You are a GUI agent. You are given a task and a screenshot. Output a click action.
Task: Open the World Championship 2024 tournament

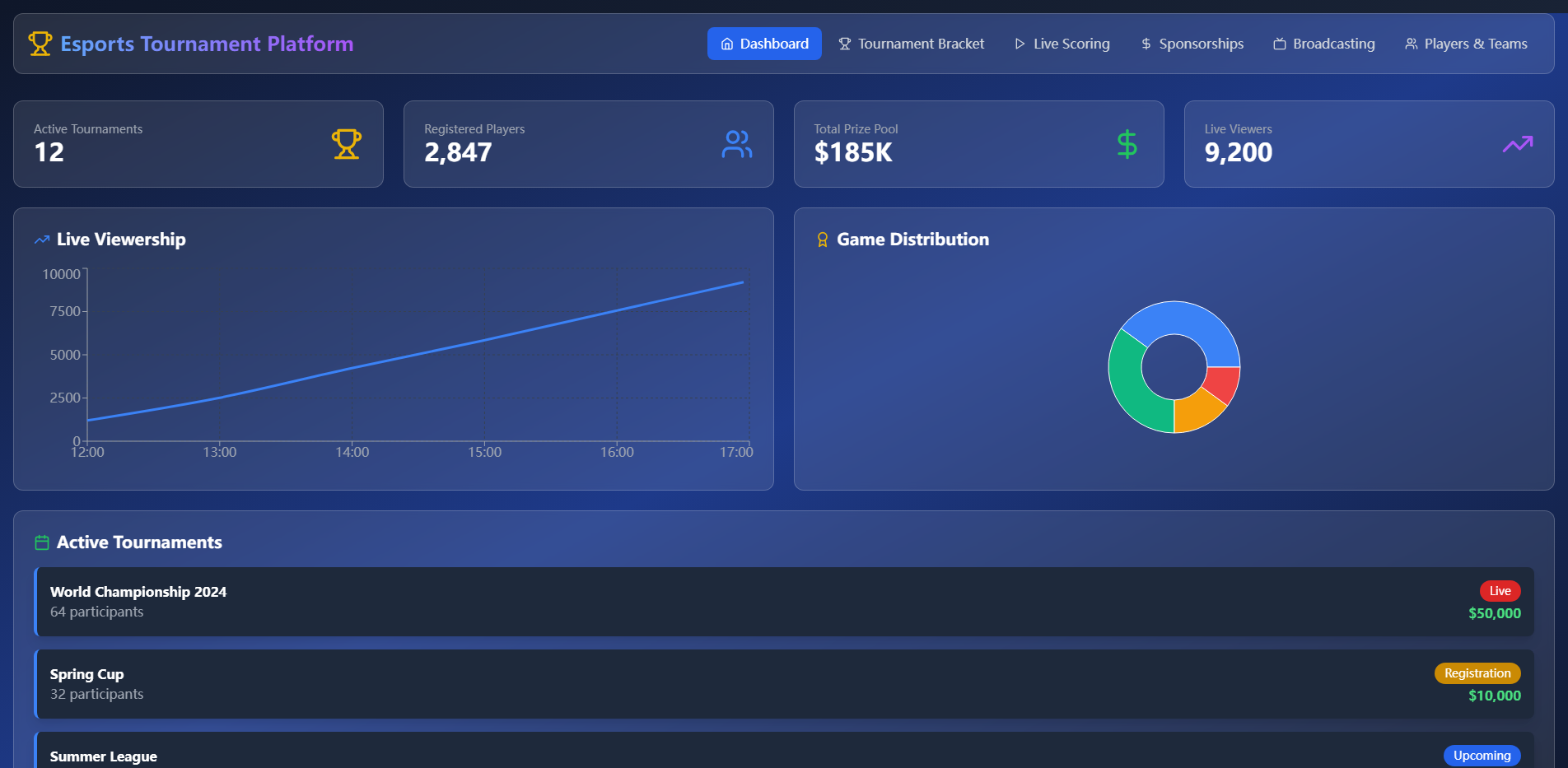pos(138,592)
